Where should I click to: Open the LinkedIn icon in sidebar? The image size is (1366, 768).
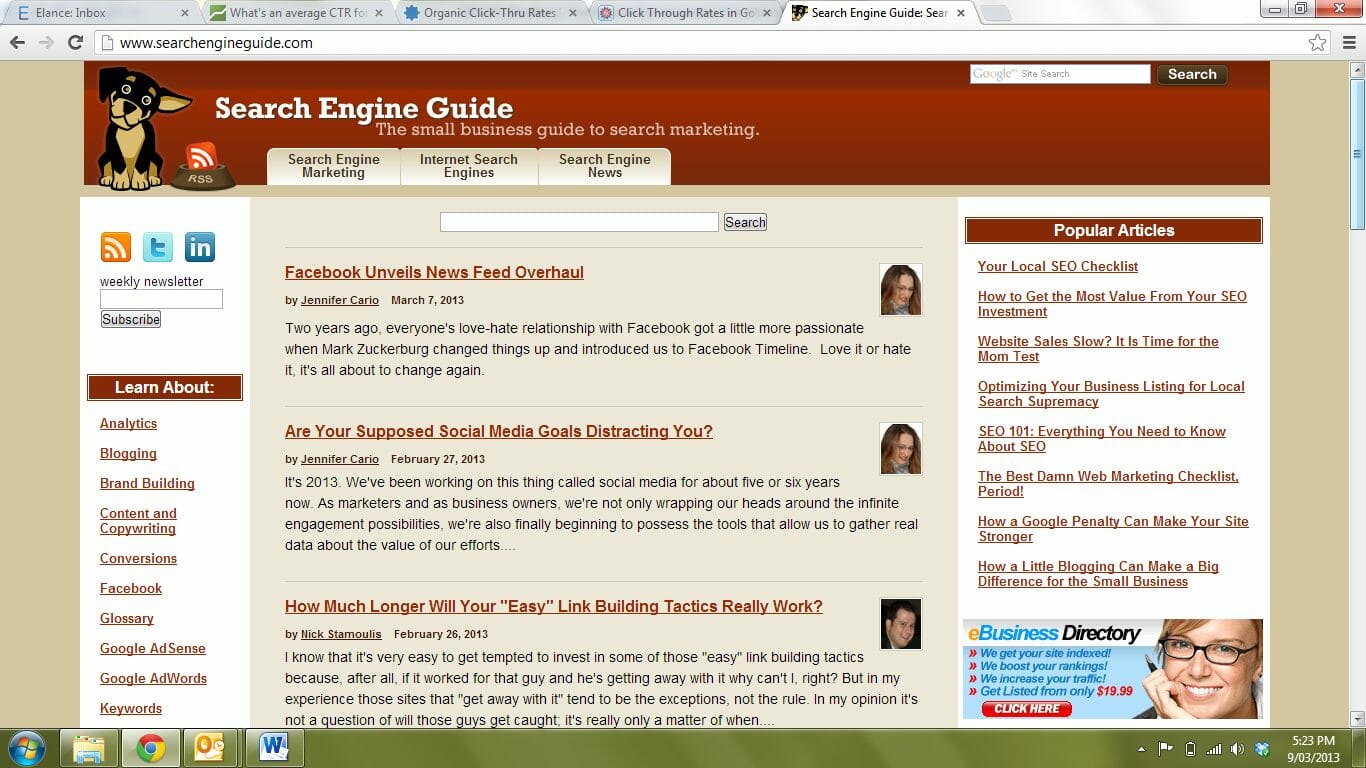pyautogui.click(x=200, y=247)
